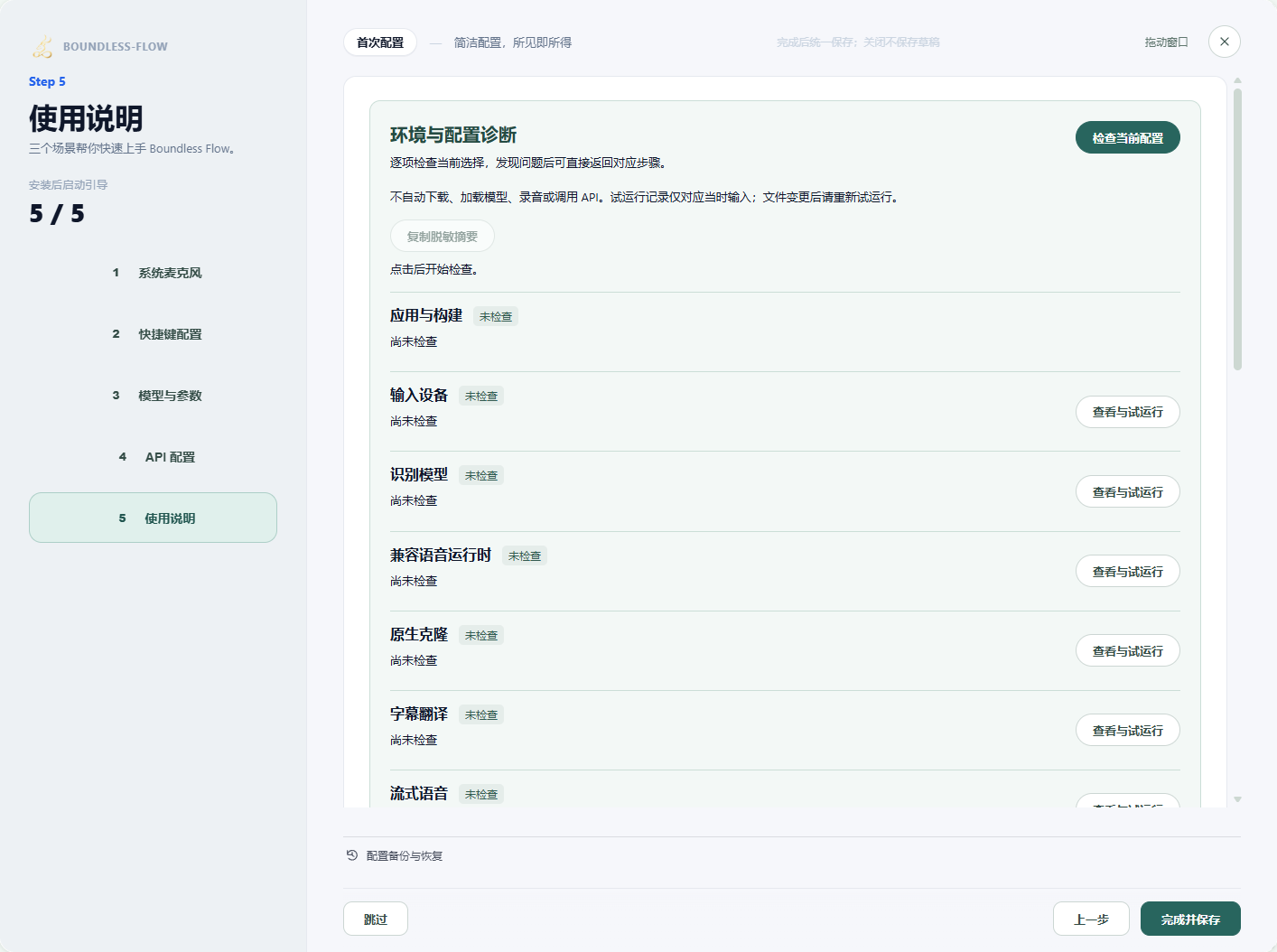Open 查看与试运行 for 输入设备
Image resolution: width=1277 pixels, height=952 pixels.
1127,412
